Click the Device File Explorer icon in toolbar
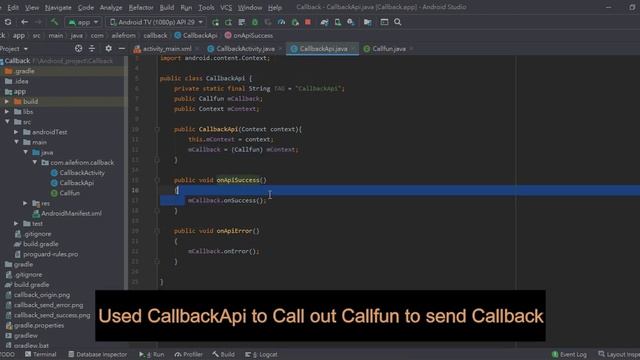640x360 pixels. 367,22
